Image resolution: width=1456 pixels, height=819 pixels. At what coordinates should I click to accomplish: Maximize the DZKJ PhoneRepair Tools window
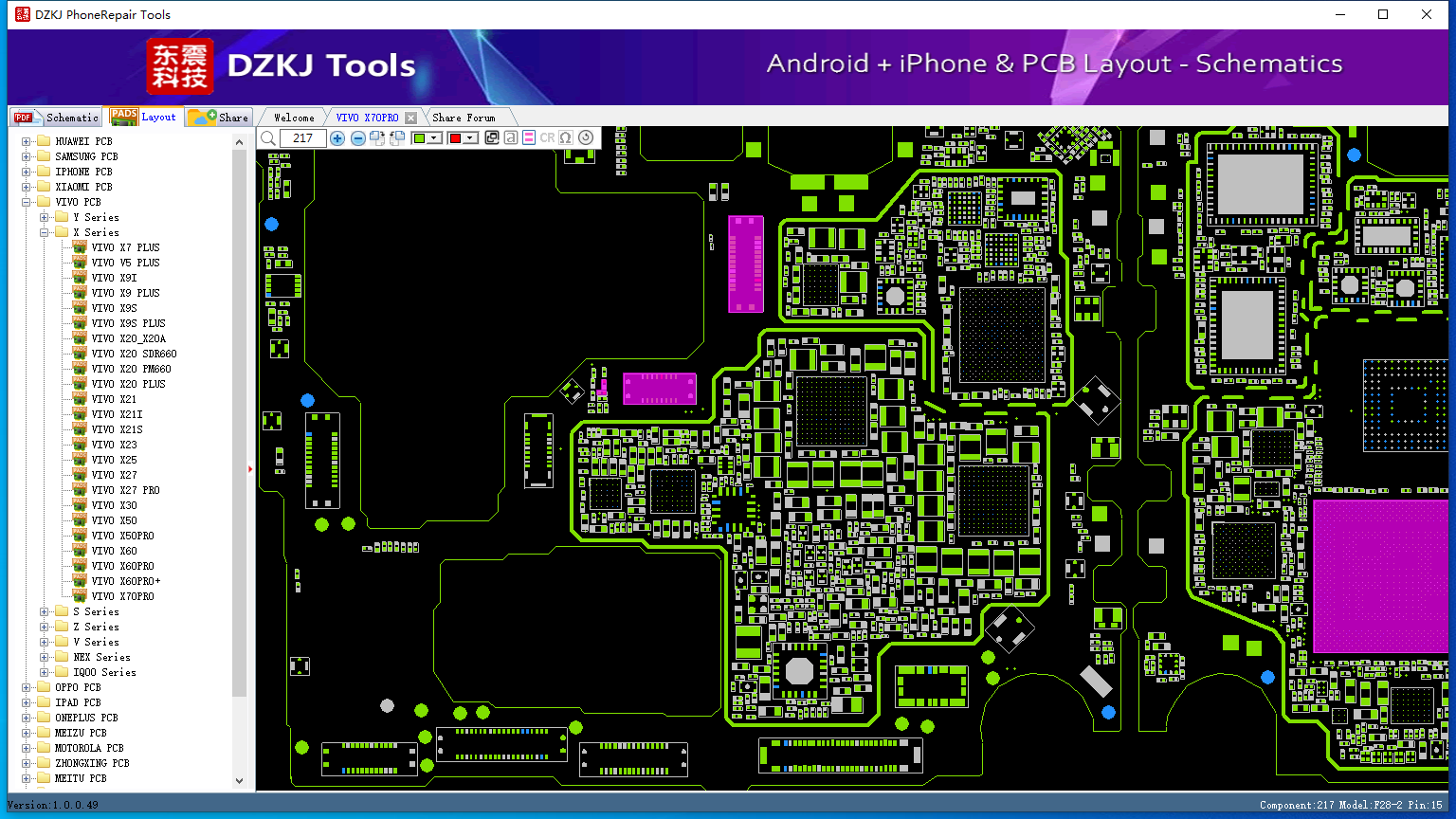pyautogui.click(x=1383, y=14)
